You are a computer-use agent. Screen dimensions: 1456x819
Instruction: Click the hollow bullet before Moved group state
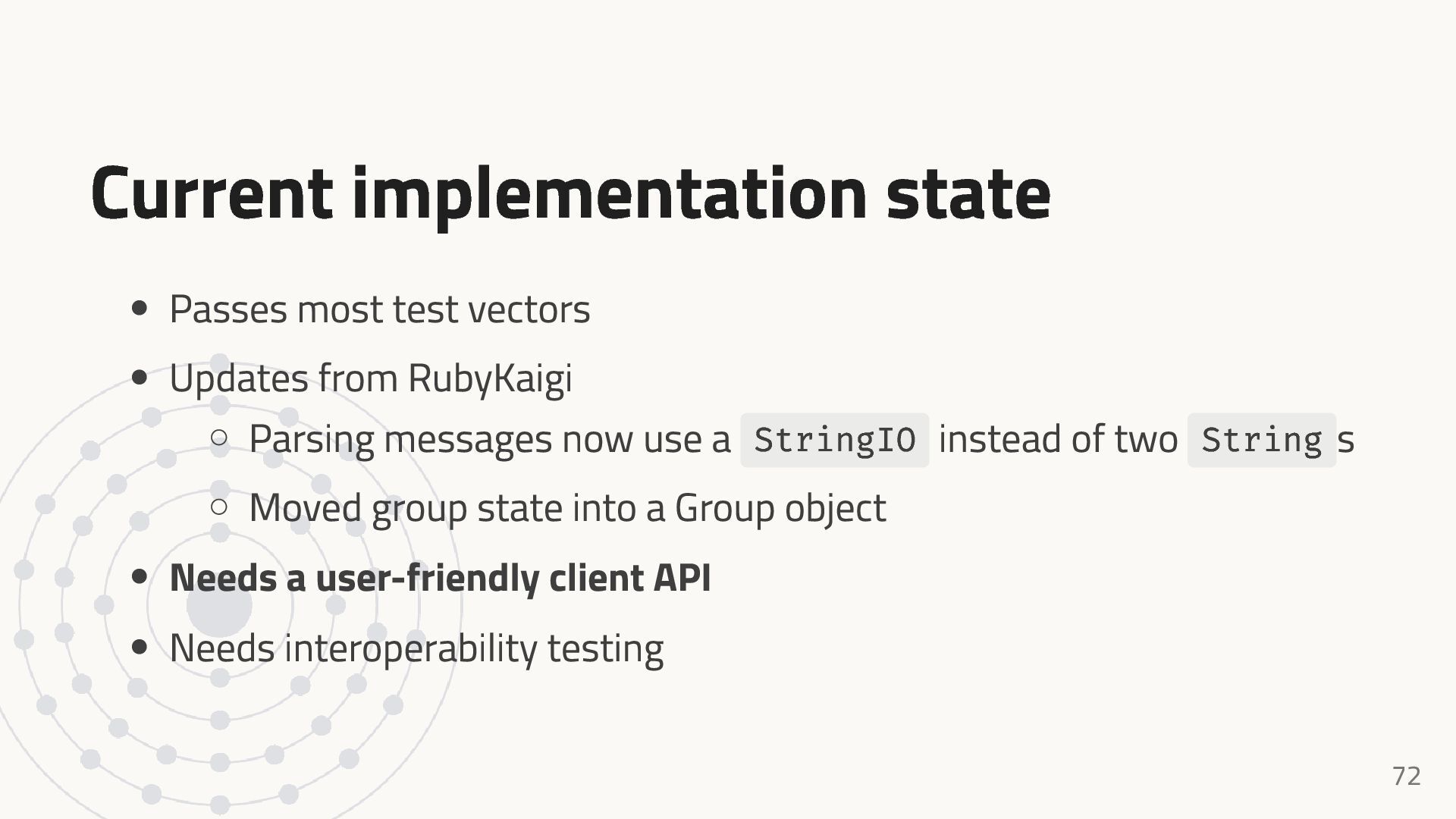[x=219, y=507]
